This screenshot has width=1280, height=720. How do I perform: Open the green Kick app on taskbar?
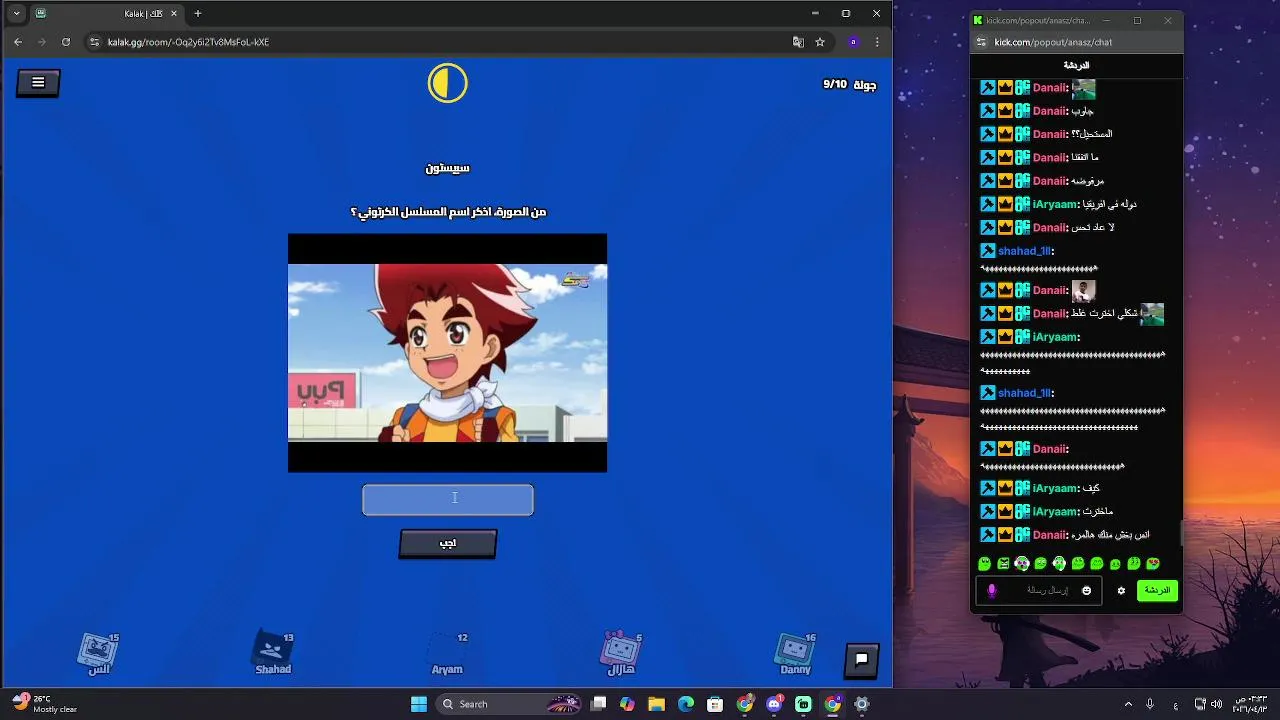tap(803, 704)
